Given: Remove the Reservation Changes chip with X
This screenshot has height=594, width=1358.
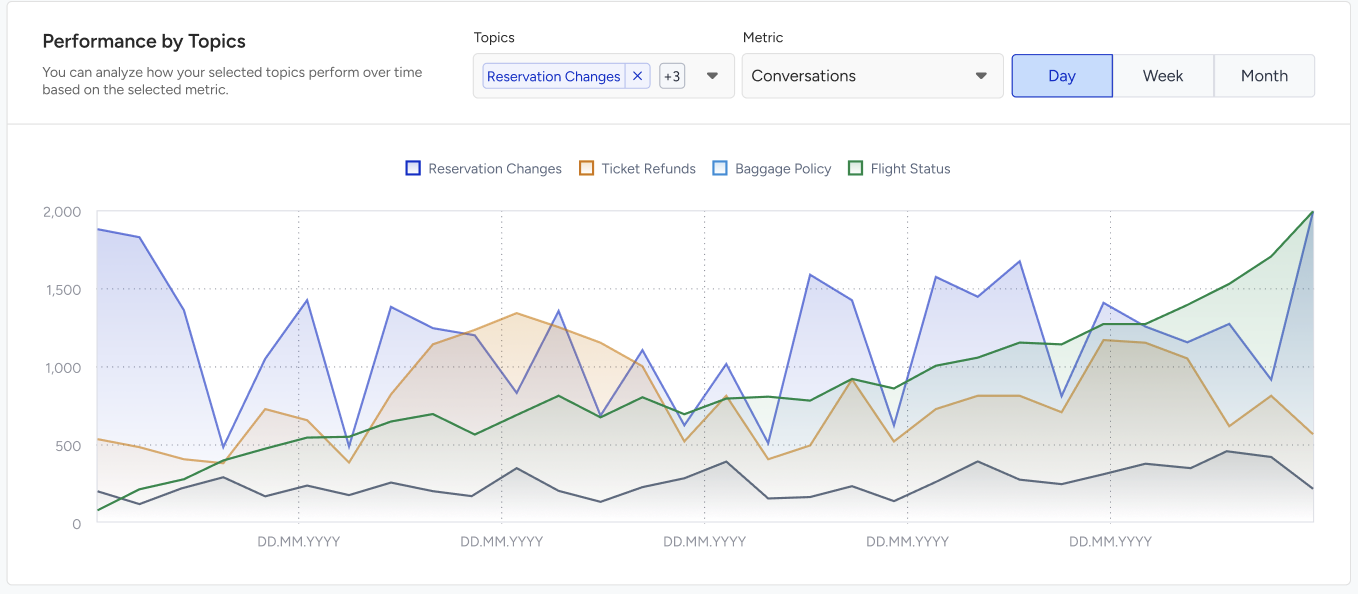Looking at the screenshot, I should [x=637, y=76].
